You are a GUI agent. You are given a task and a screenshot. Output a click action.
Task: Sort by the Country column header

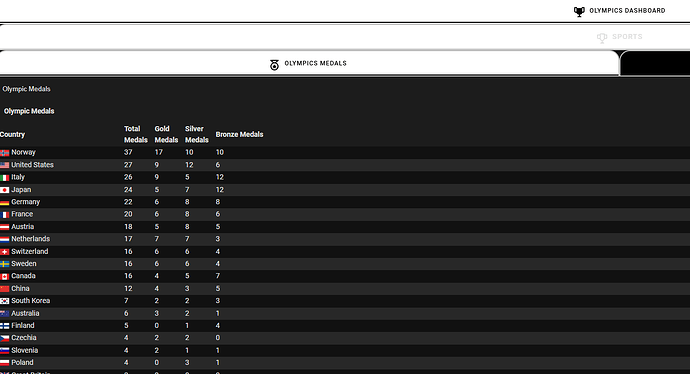coord(12,134)
